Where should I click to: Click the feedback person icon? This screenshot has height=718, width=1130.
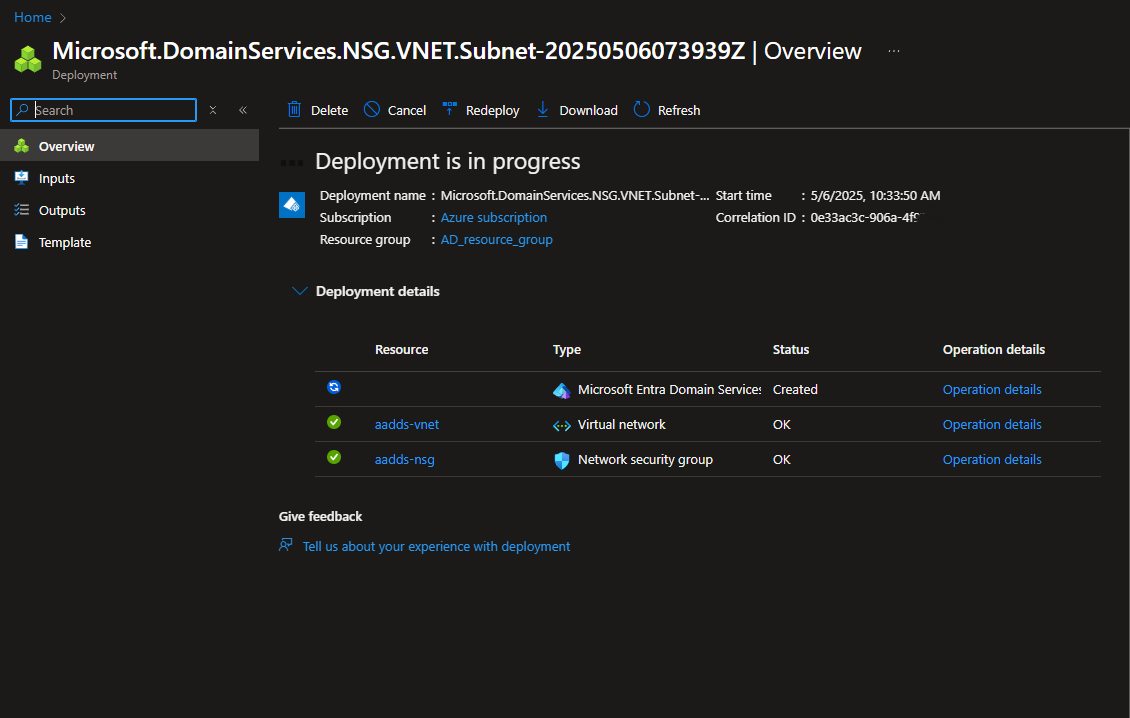(x=286, y=546)
